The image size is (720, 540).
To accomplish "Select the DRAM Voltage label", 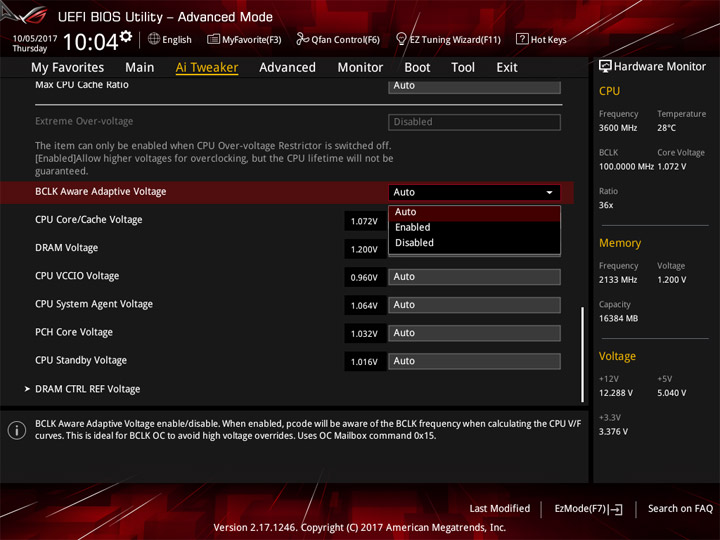I will [x=67, y=248].
